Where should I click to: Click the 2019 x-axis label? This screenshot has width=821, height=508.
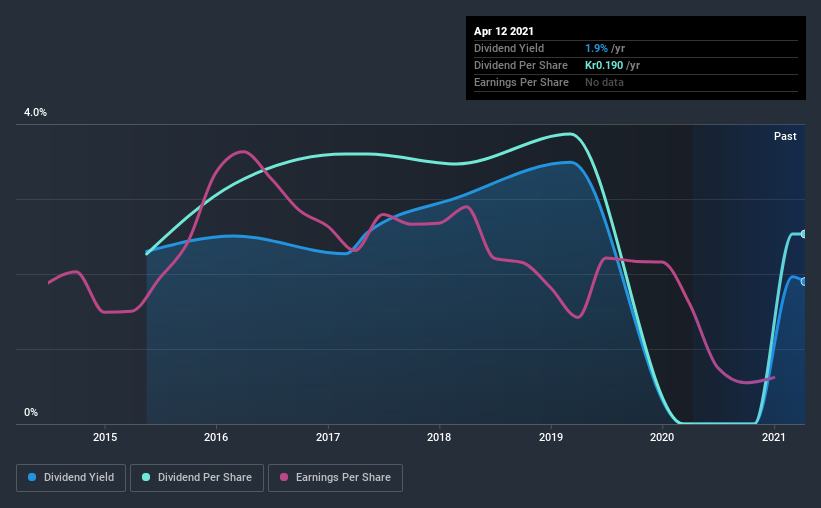pyautogui.click(x=551, y=437)
